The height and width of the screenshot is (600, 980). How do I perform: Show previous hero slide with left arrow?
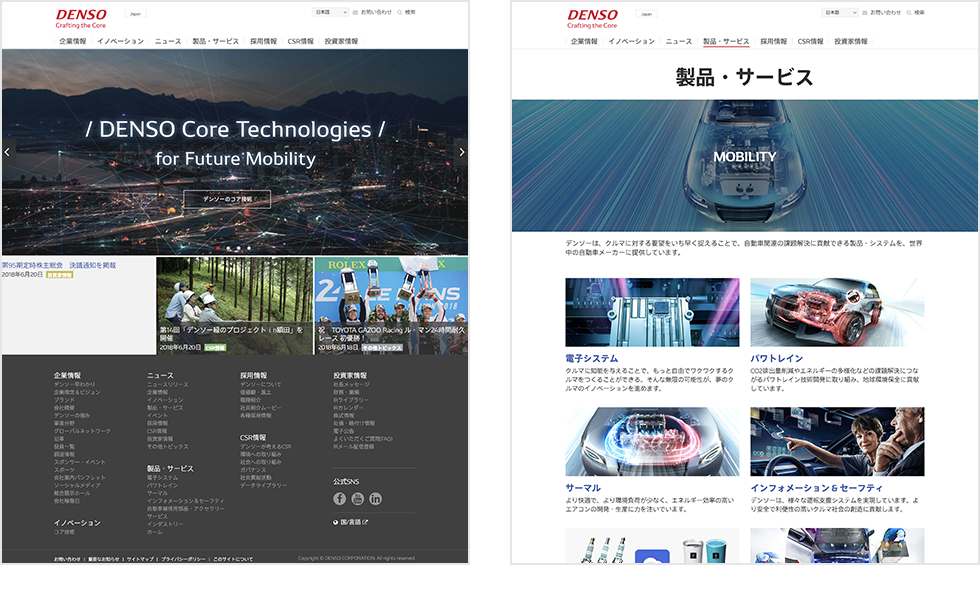[7, 152]
